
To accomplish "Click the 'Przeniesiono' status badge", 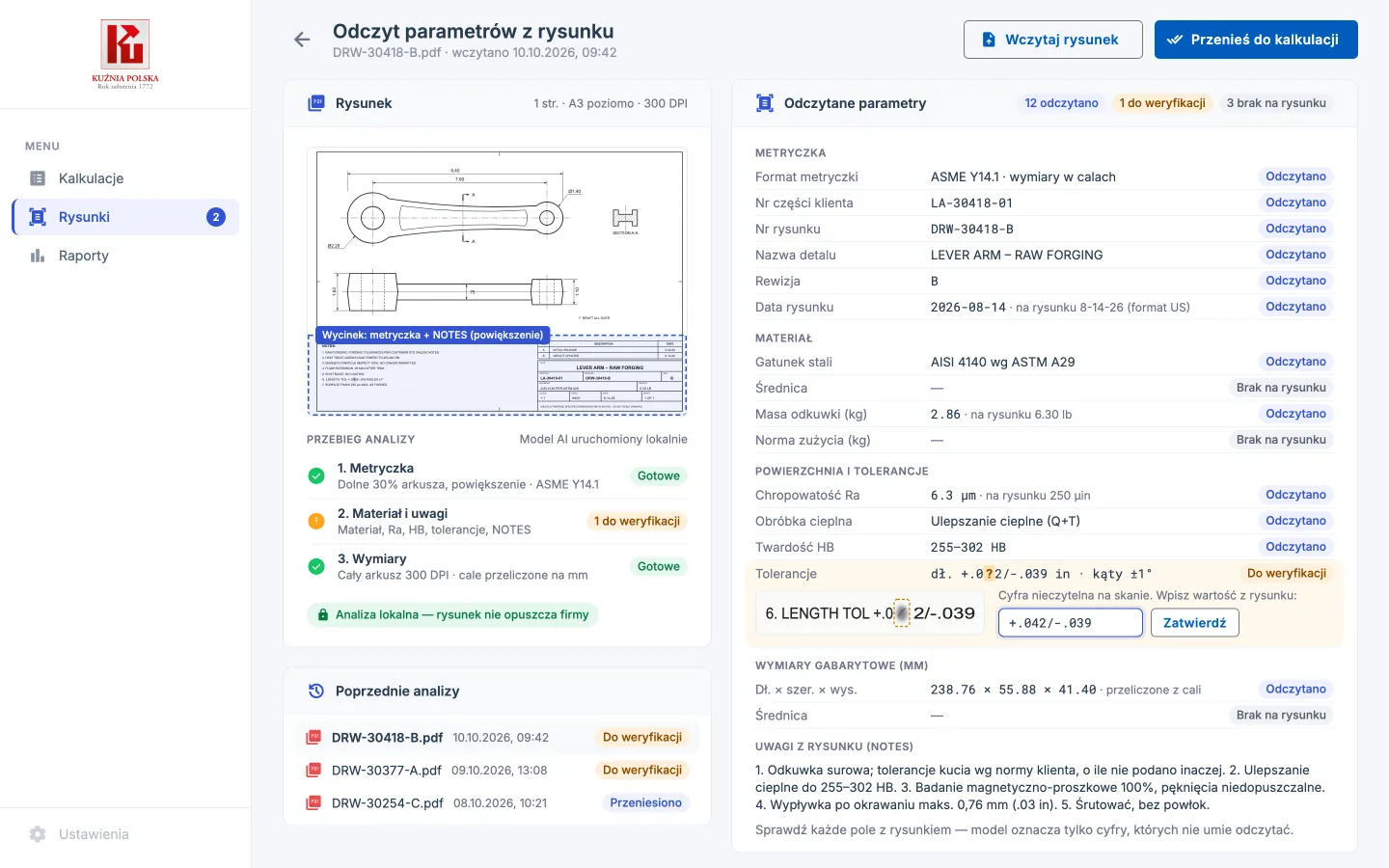I will click(646, 803).
